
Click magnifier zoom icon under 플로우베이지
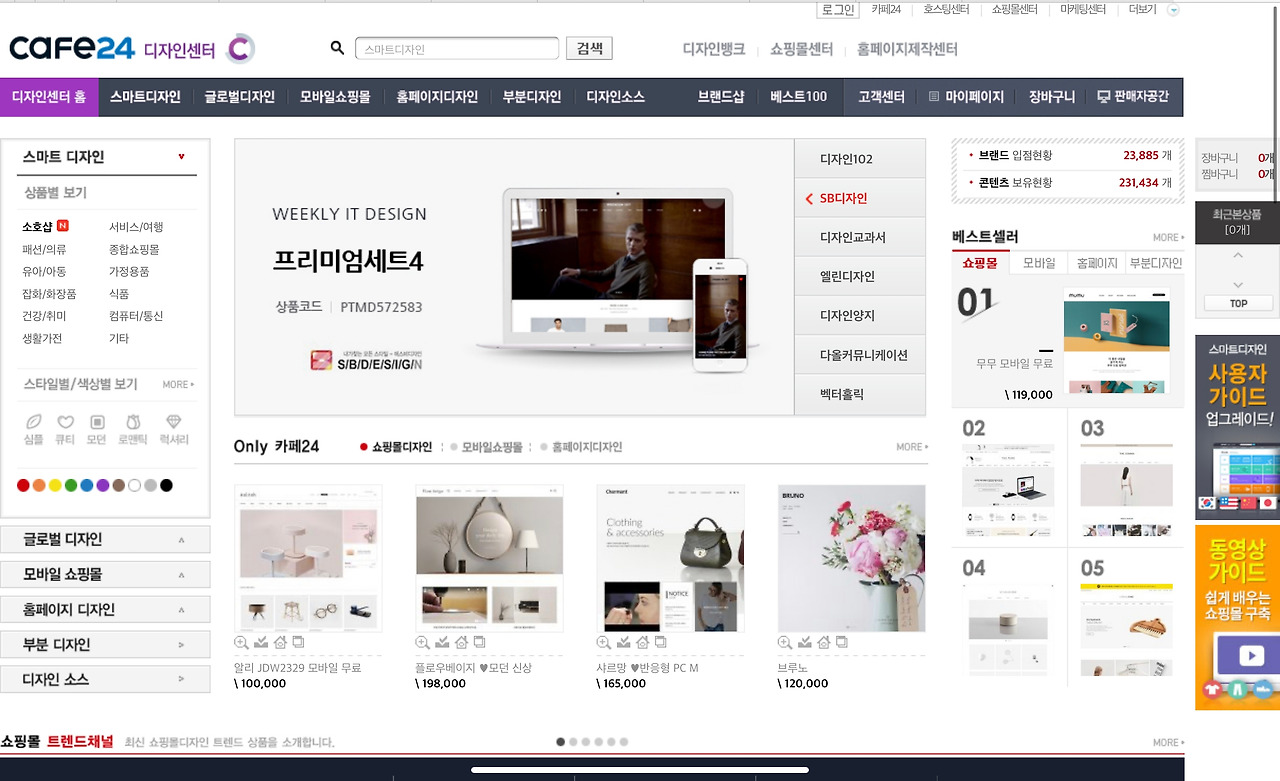point(422,642)
